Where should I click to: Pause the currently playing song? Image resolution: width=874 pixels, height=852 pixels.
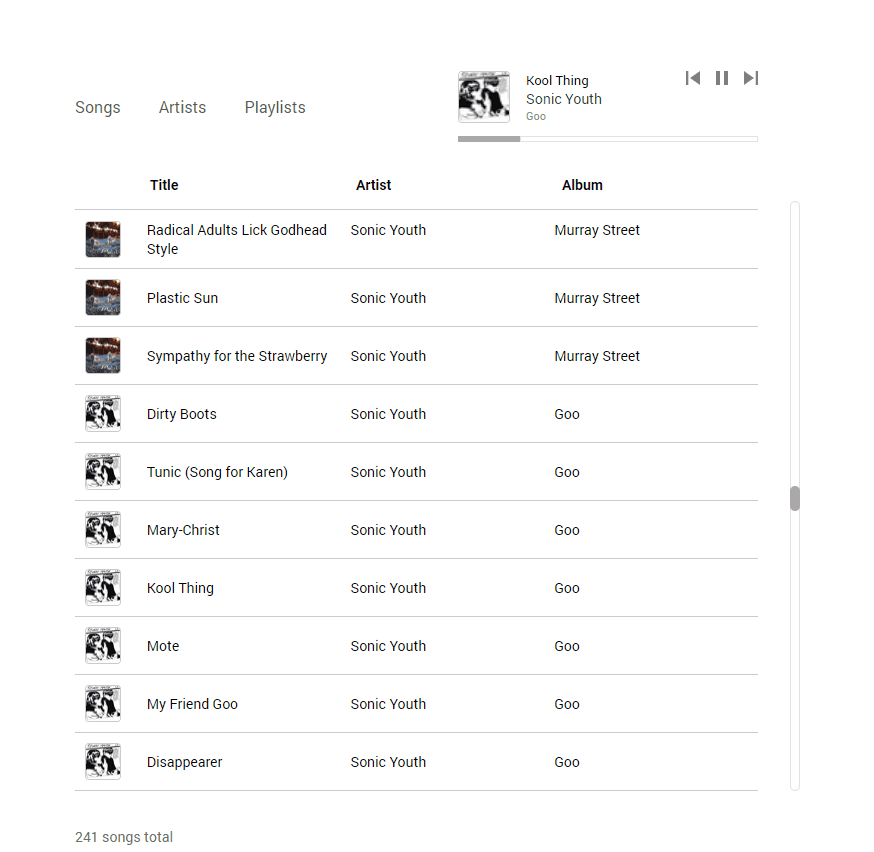(x=722, y=77)
